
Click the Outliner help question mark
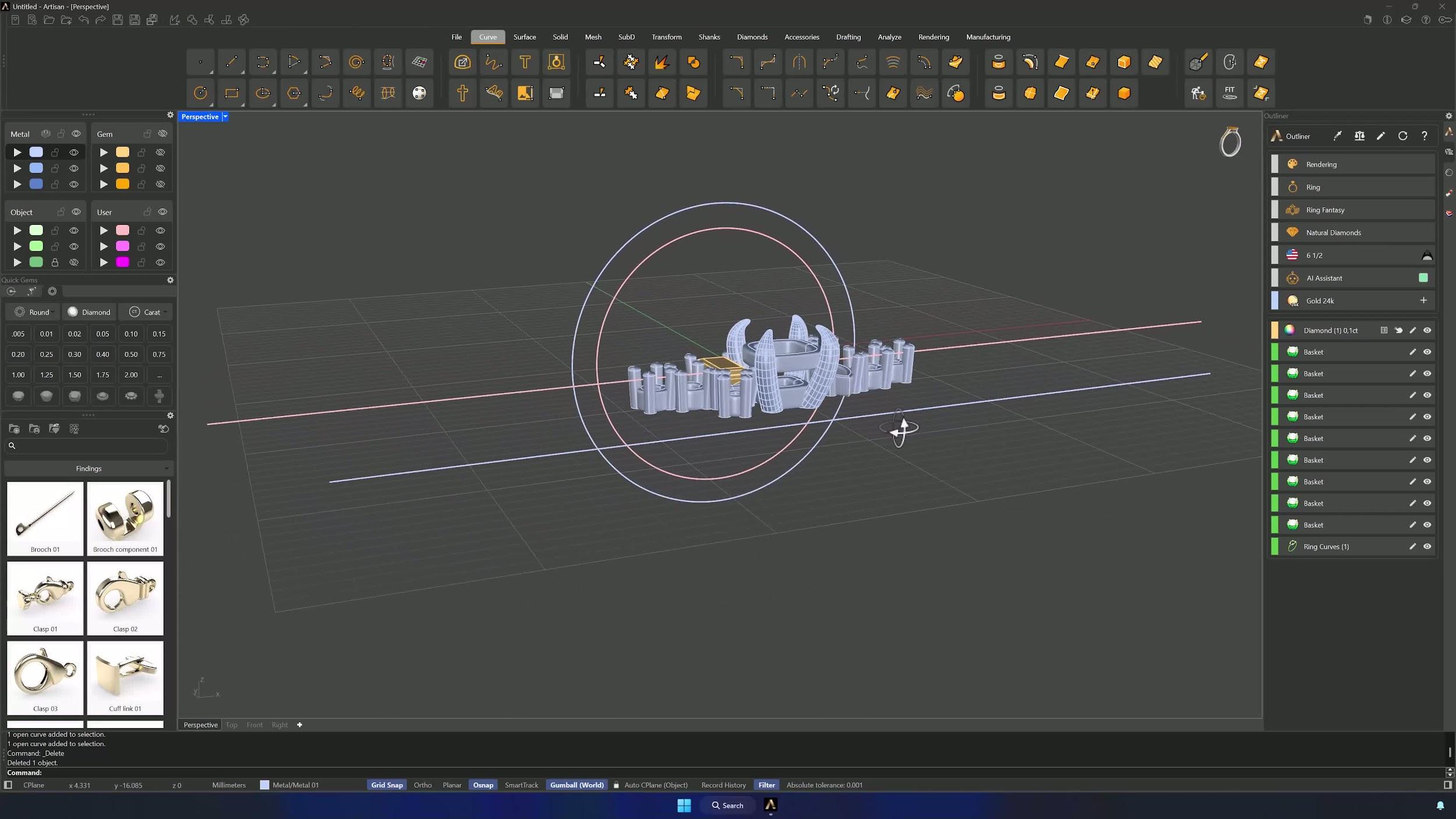click(1425, 136)
